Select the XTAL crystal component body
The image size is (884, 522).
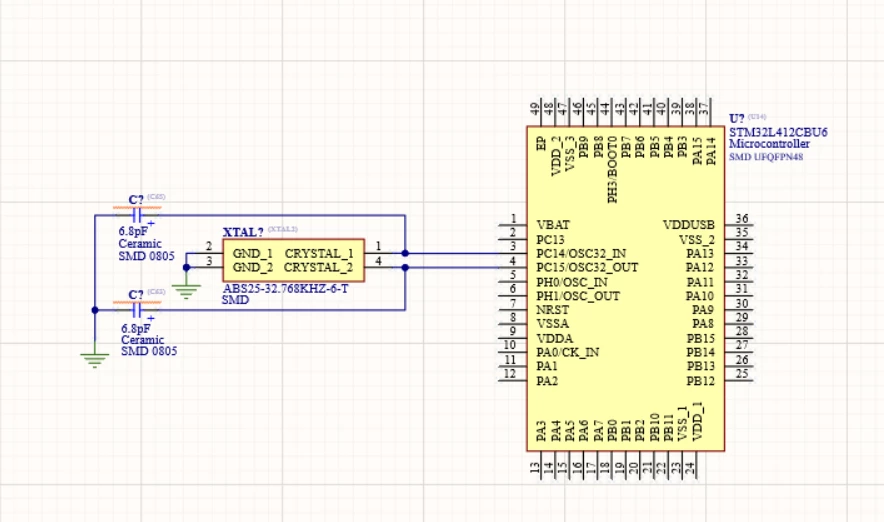click(x=293, y=260)
